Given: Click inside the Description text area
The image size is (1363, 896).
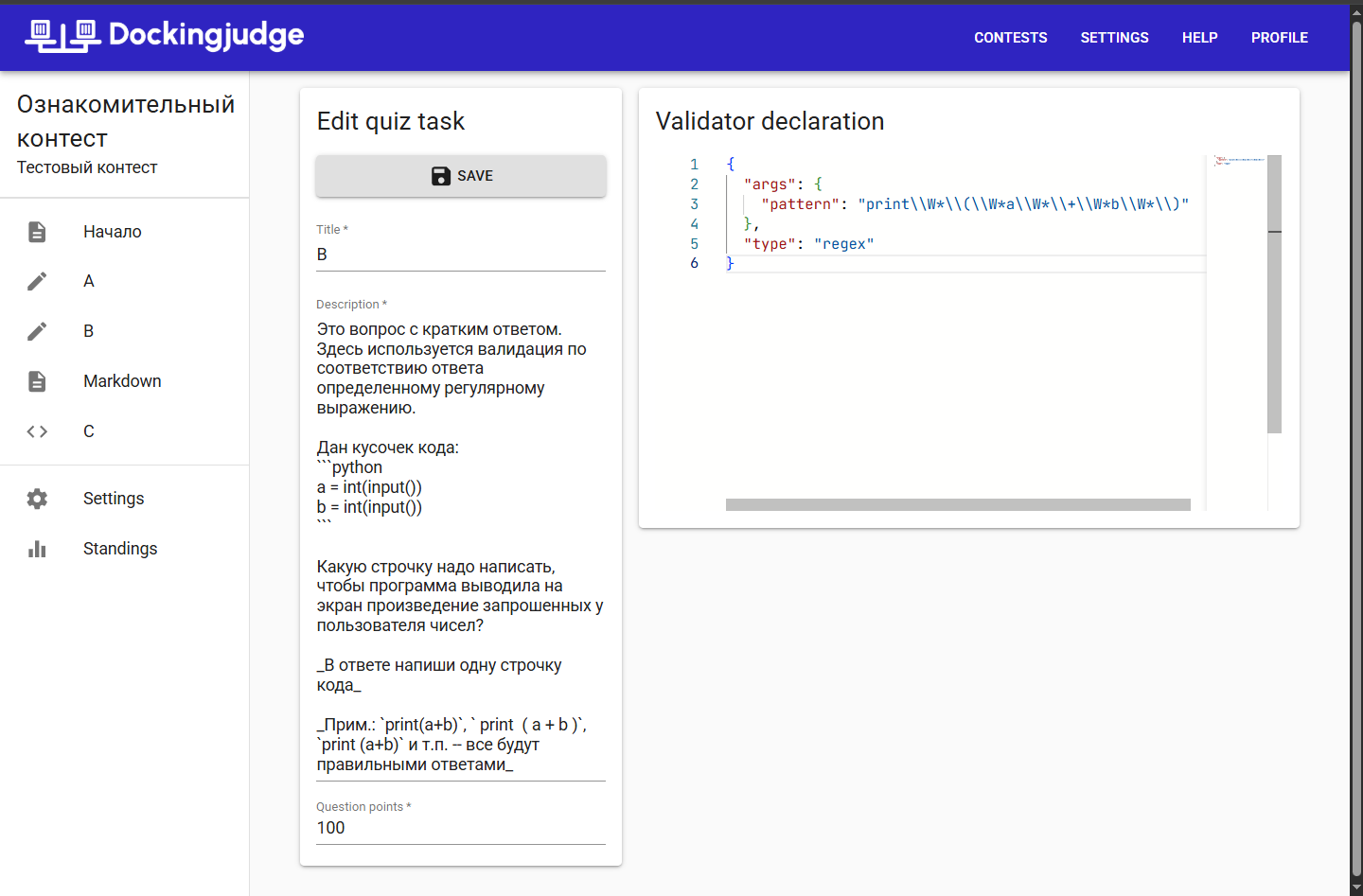Looking at the screenshot, I should (x=461, y=547).
